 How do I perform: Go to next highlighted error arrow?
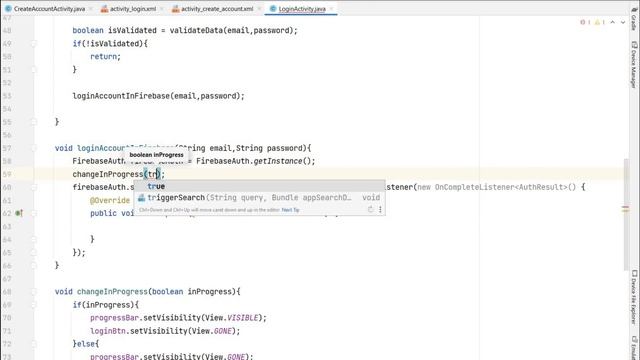point(623,22)
